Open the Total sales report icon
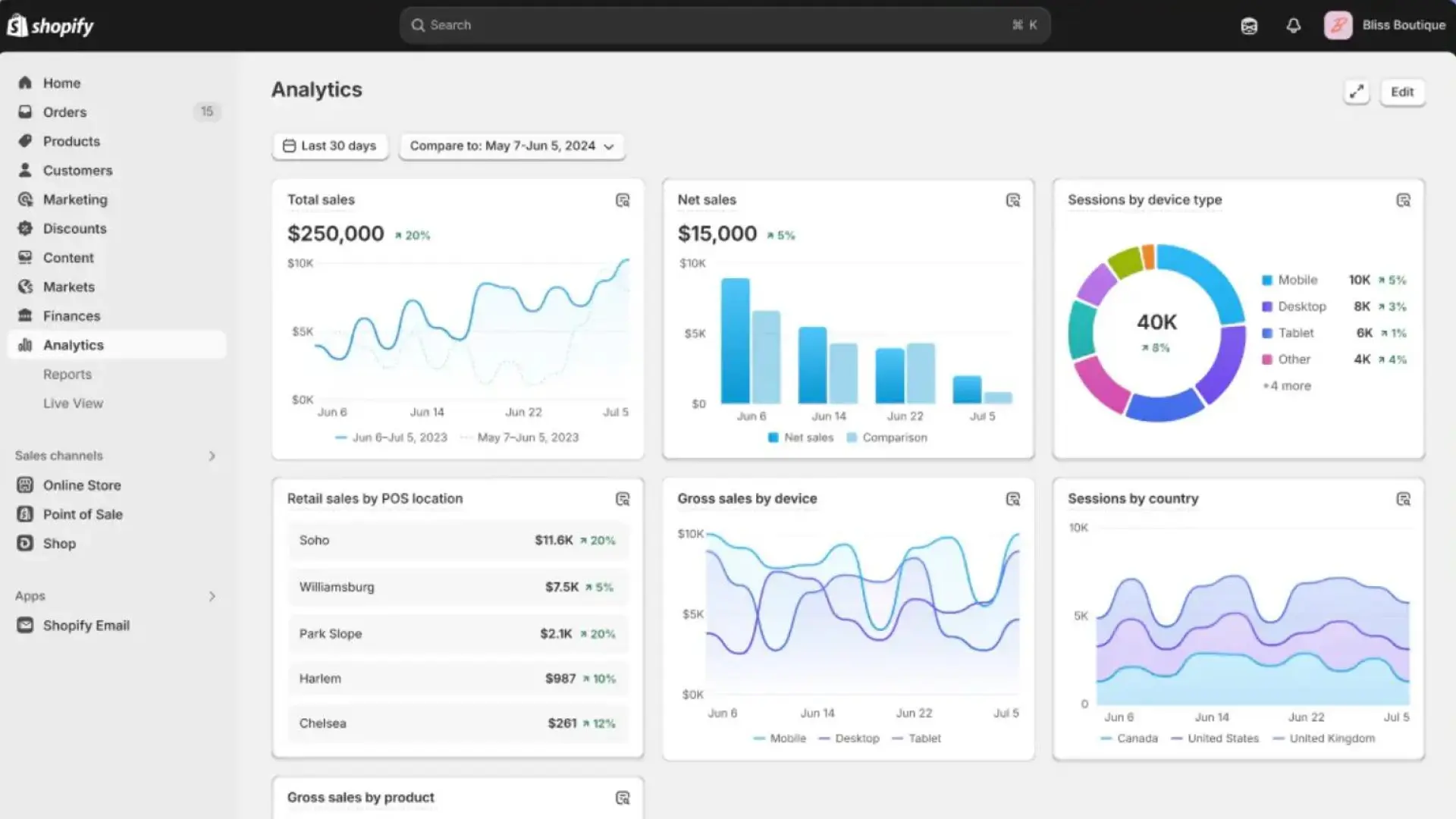 (623, 200)
